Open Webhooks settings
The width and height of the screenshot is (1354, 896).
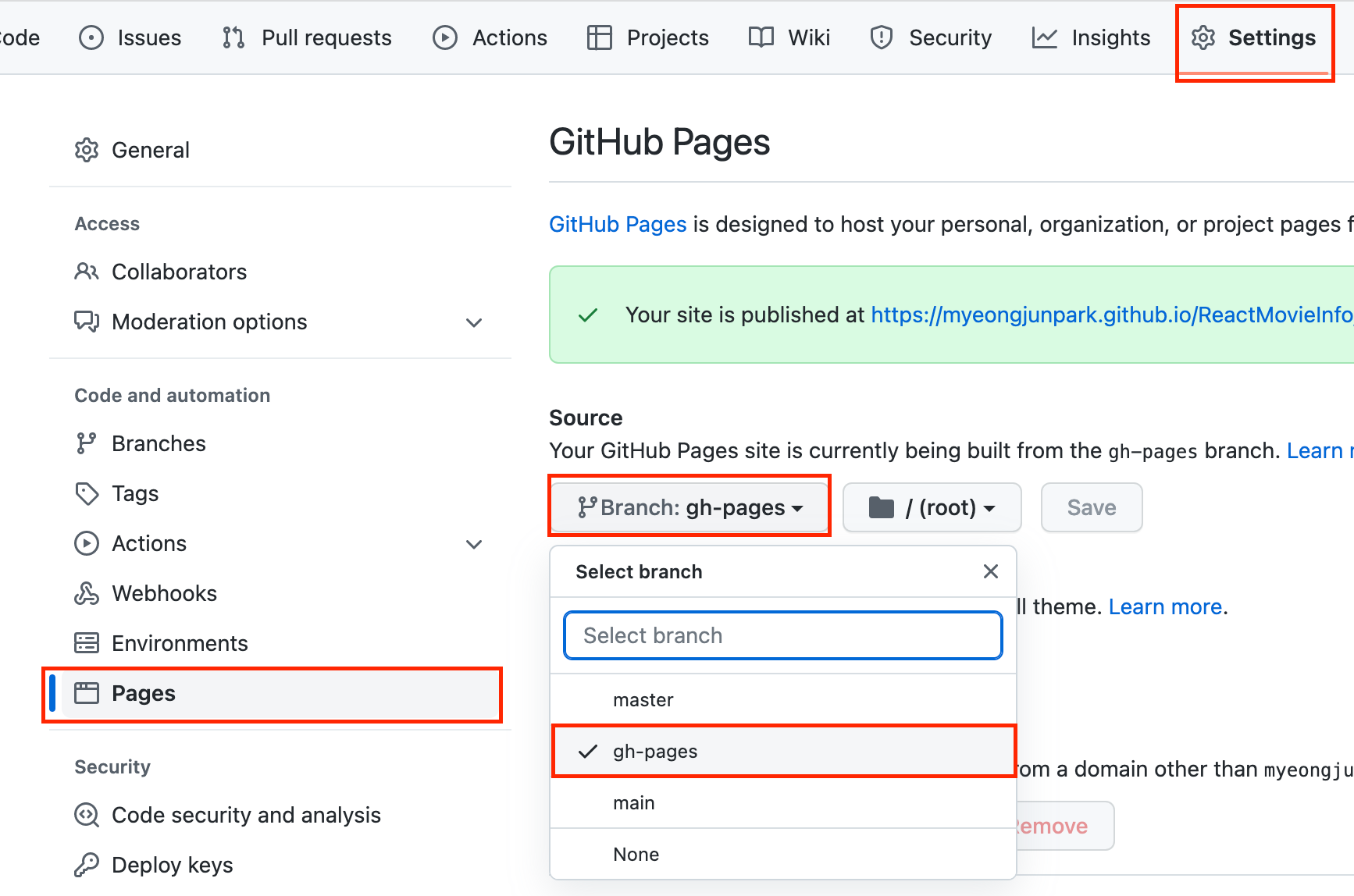tap(280, 593)
